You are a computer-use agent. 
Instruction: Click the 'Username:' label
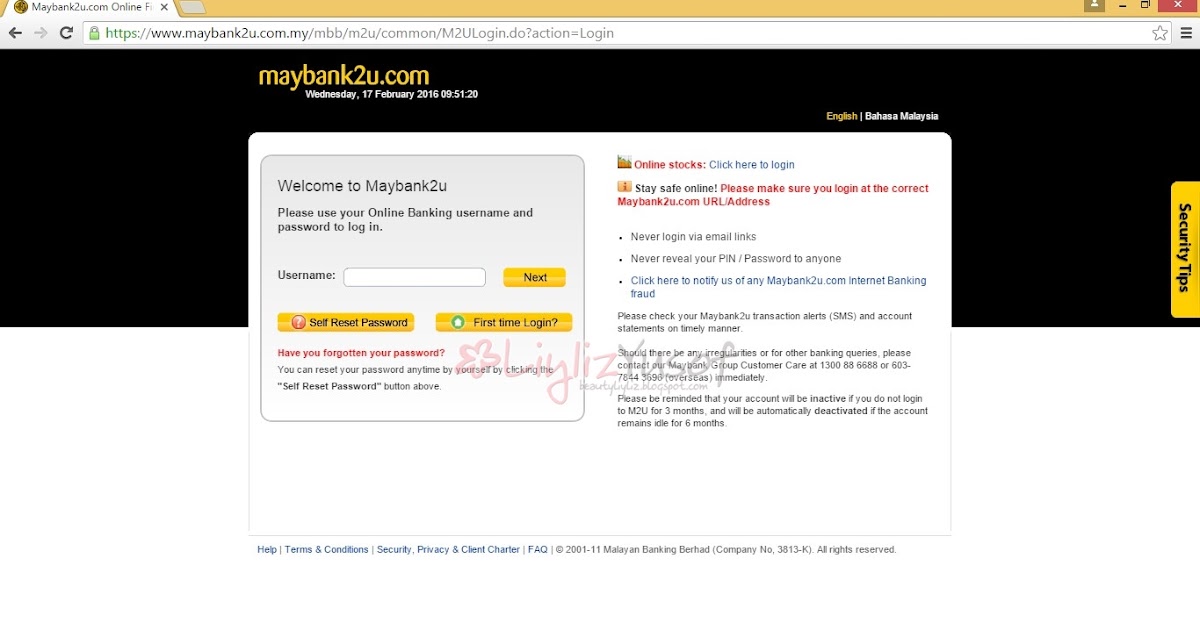[306, 275]
